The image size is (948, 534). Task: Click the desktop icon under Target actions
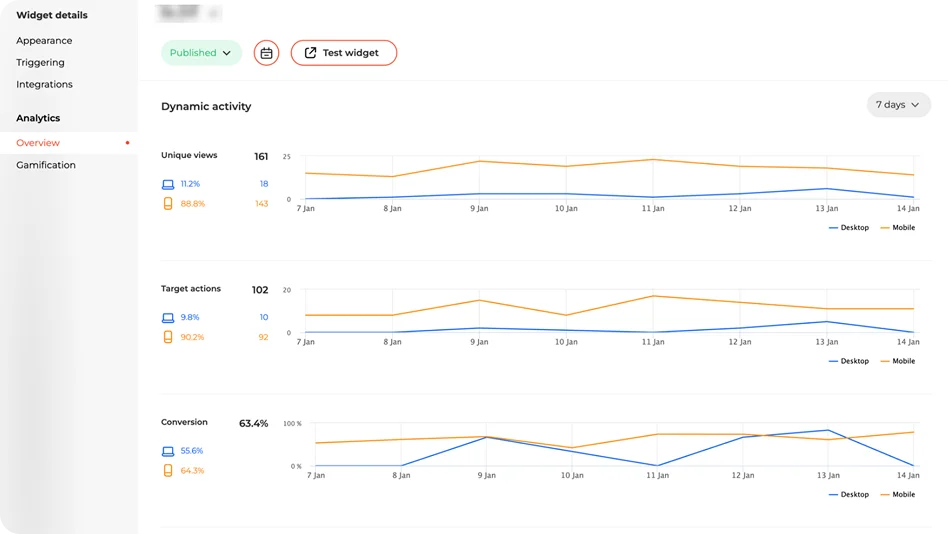pos(168,317)
